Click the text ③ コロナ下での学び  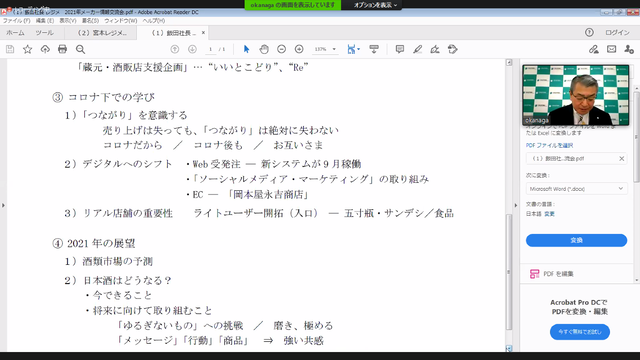point(104,97)
